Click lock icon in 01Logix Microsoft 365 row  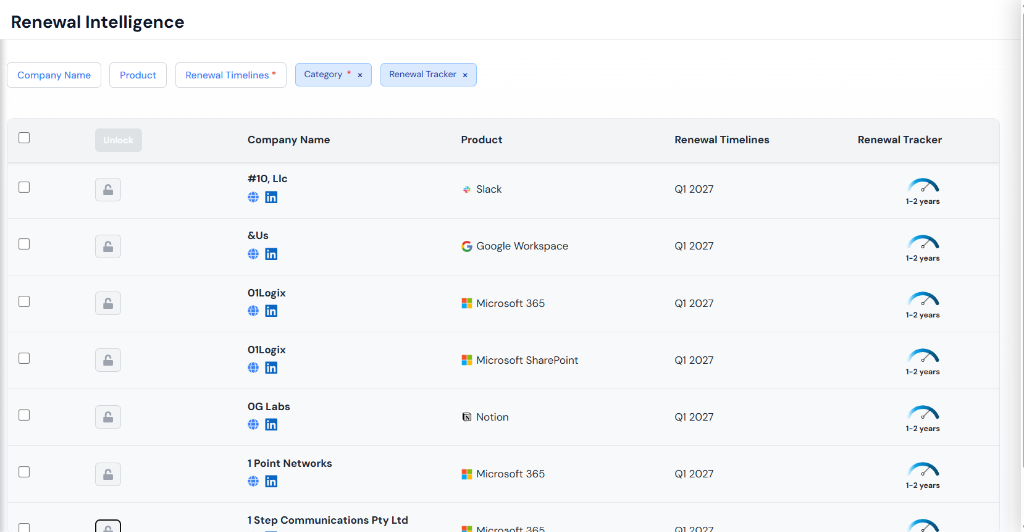tap(108, 303)
